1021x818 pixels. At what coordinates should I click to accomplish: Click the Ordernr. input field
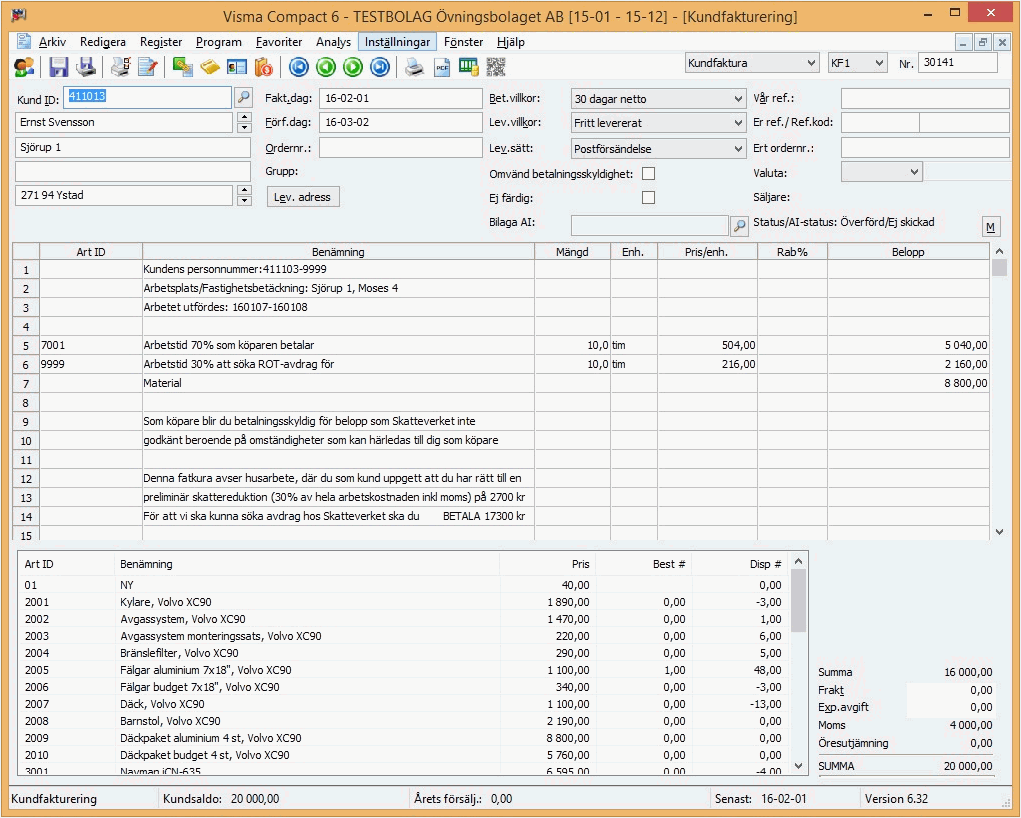pyautogui.click(x=400, y=148)
